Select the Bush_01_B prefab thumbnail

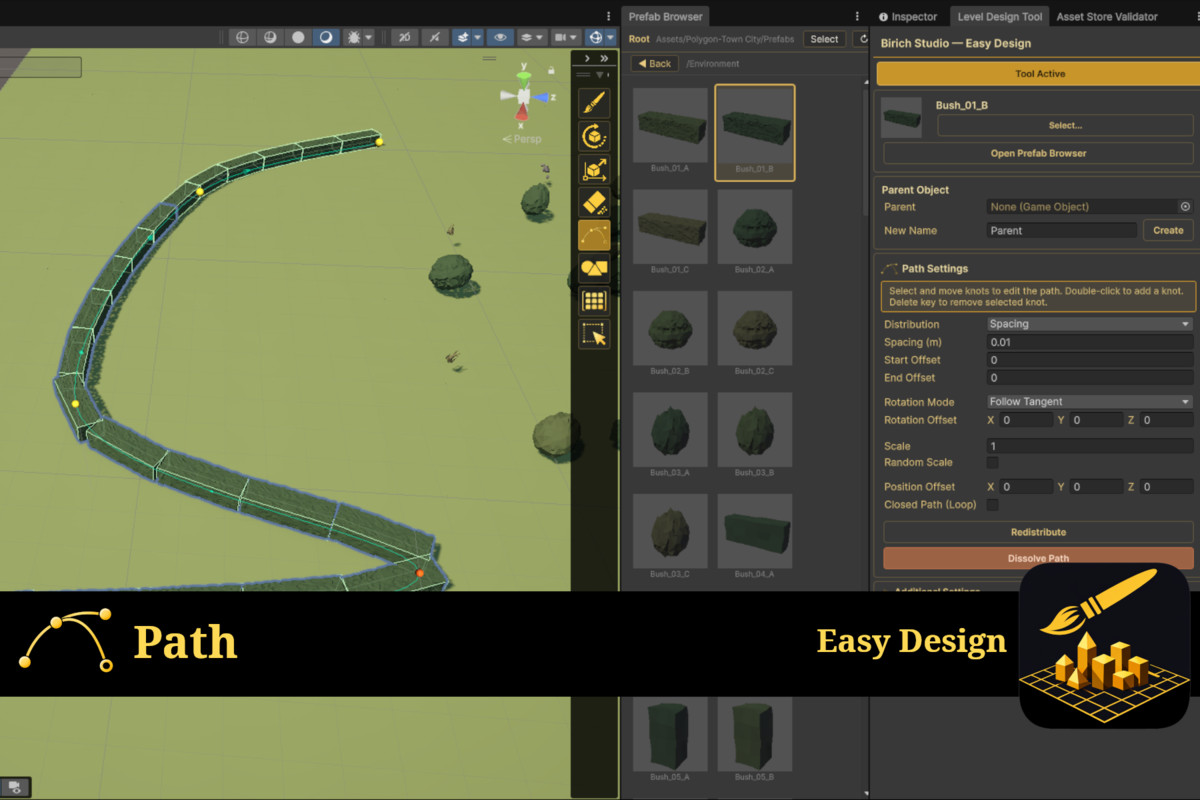[x=755, y=132]
